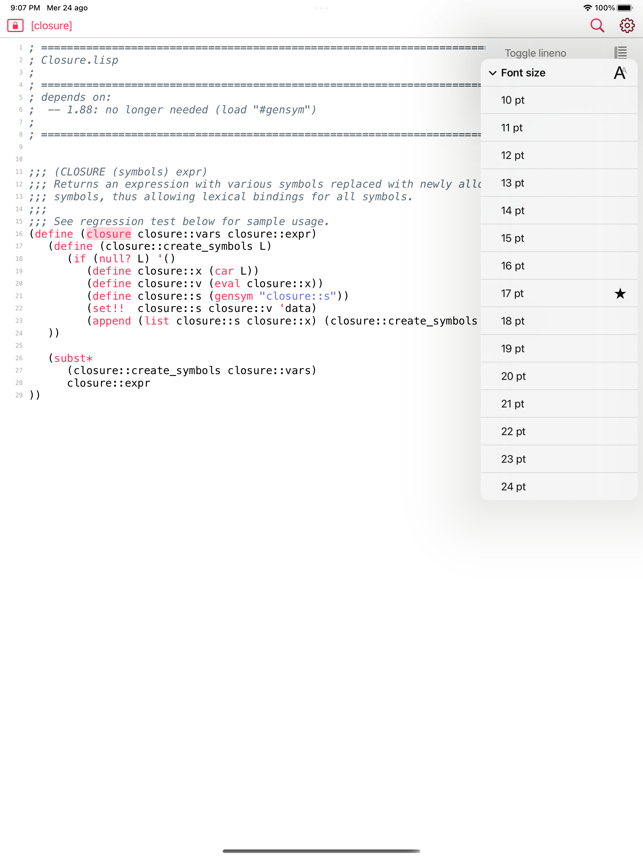Tap the battery indicator in status bar
This screenshot has width=643, height=858.
[625, 8]
